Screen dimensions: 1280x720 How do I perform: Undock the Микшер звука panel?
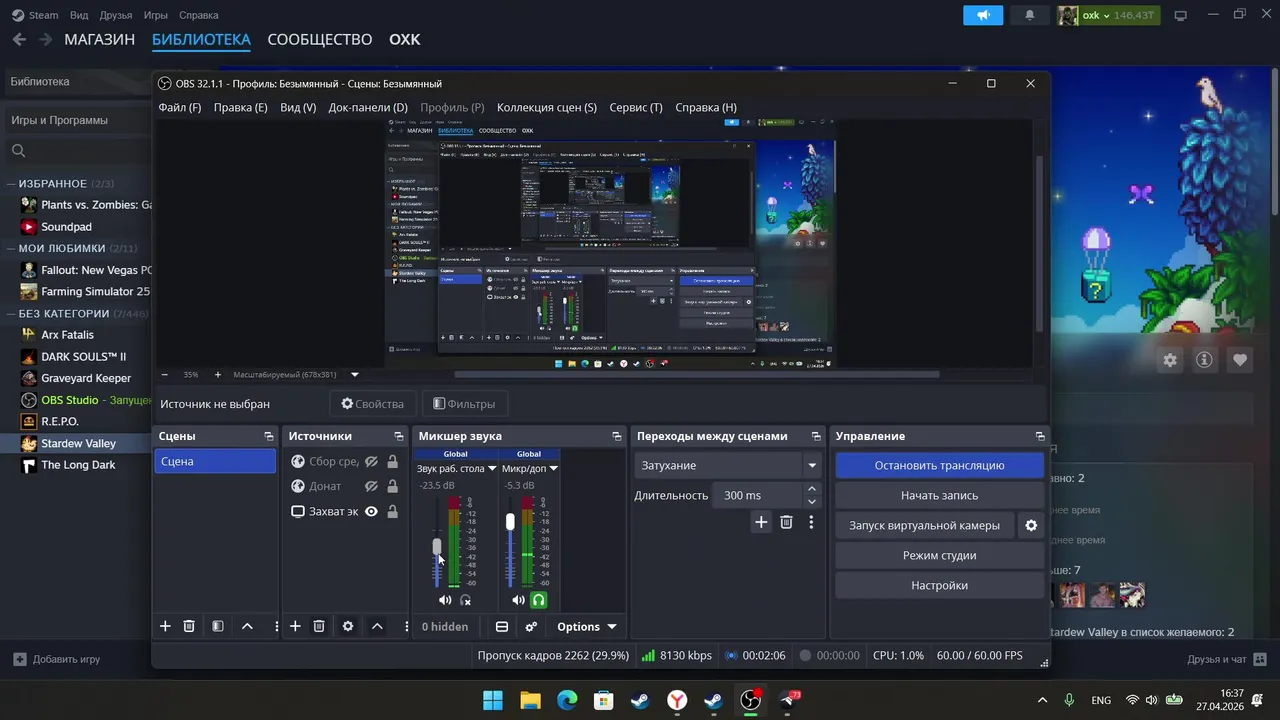[617, 437]
